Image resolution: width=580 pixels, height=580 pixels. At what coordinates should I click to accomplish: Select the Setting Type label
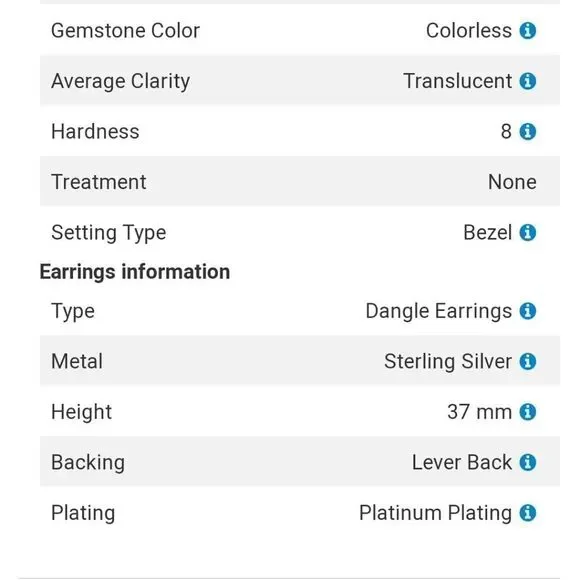pyautogui.click(x=109, y=233)
